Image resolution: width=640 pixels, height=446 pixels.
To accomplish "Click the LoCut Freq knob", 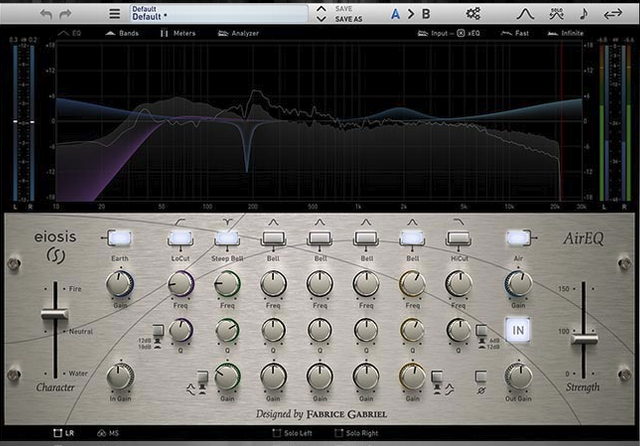I will click(x=180, y=284).
